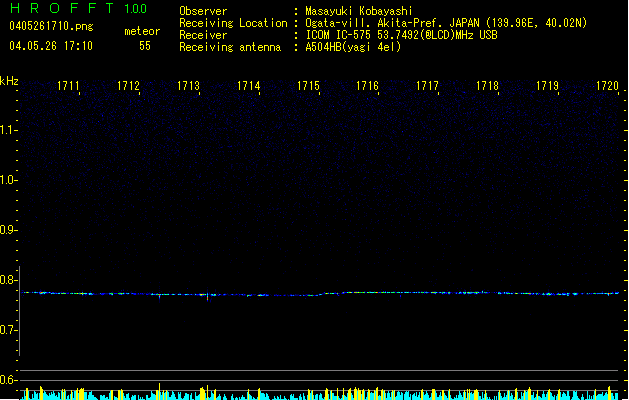
Task: Click the 1714 time axis label
Action: 248,86
